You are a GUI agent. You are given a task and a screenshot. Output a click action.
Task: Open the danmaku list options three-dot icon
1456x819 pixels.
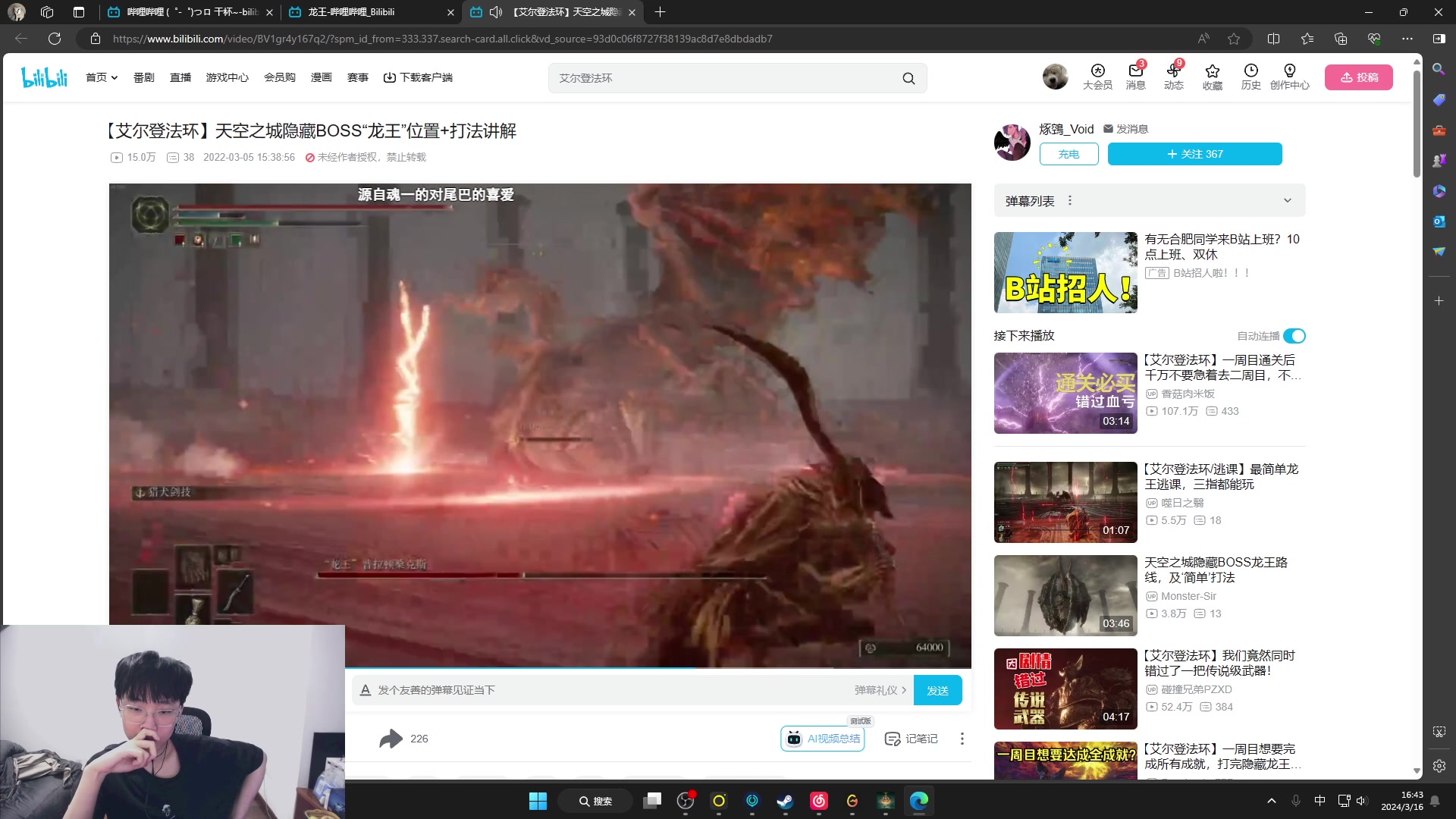pos(1070,201)
